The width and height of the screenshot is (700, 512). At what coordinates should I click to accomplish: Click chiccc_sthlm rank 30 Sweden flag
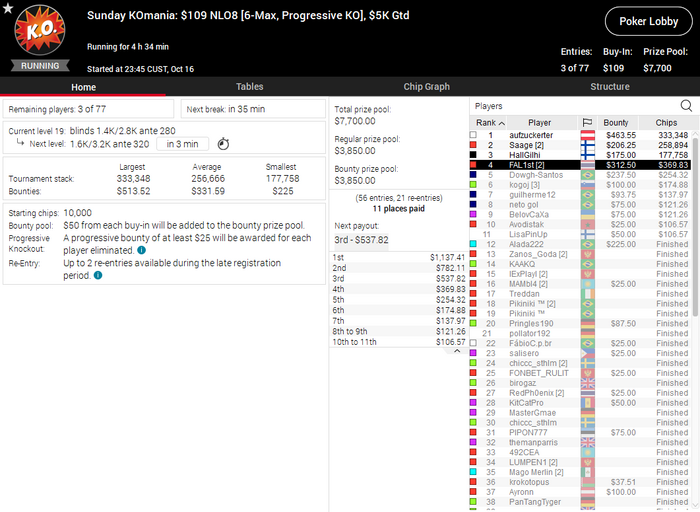588,423
